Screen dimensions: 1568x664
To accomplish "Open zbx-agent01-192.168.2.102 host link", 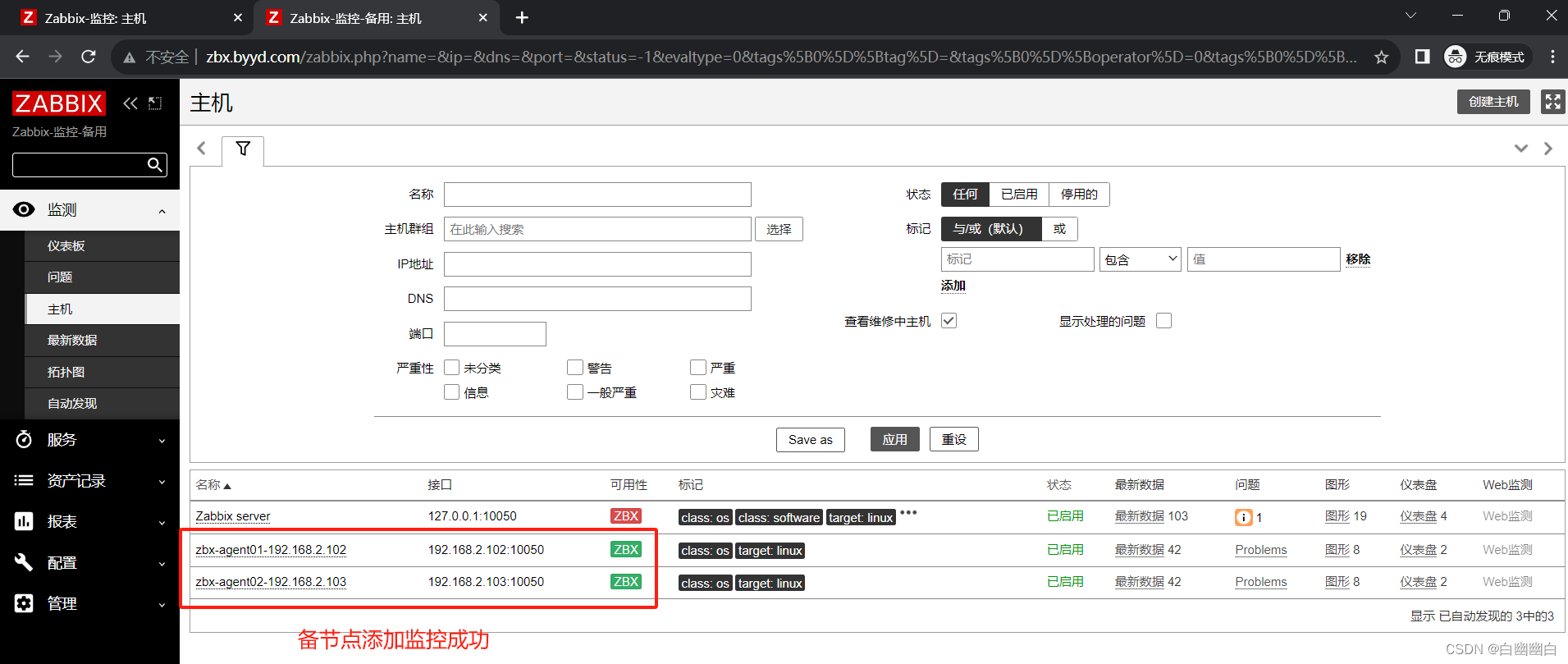I will (x=271, y=550).
